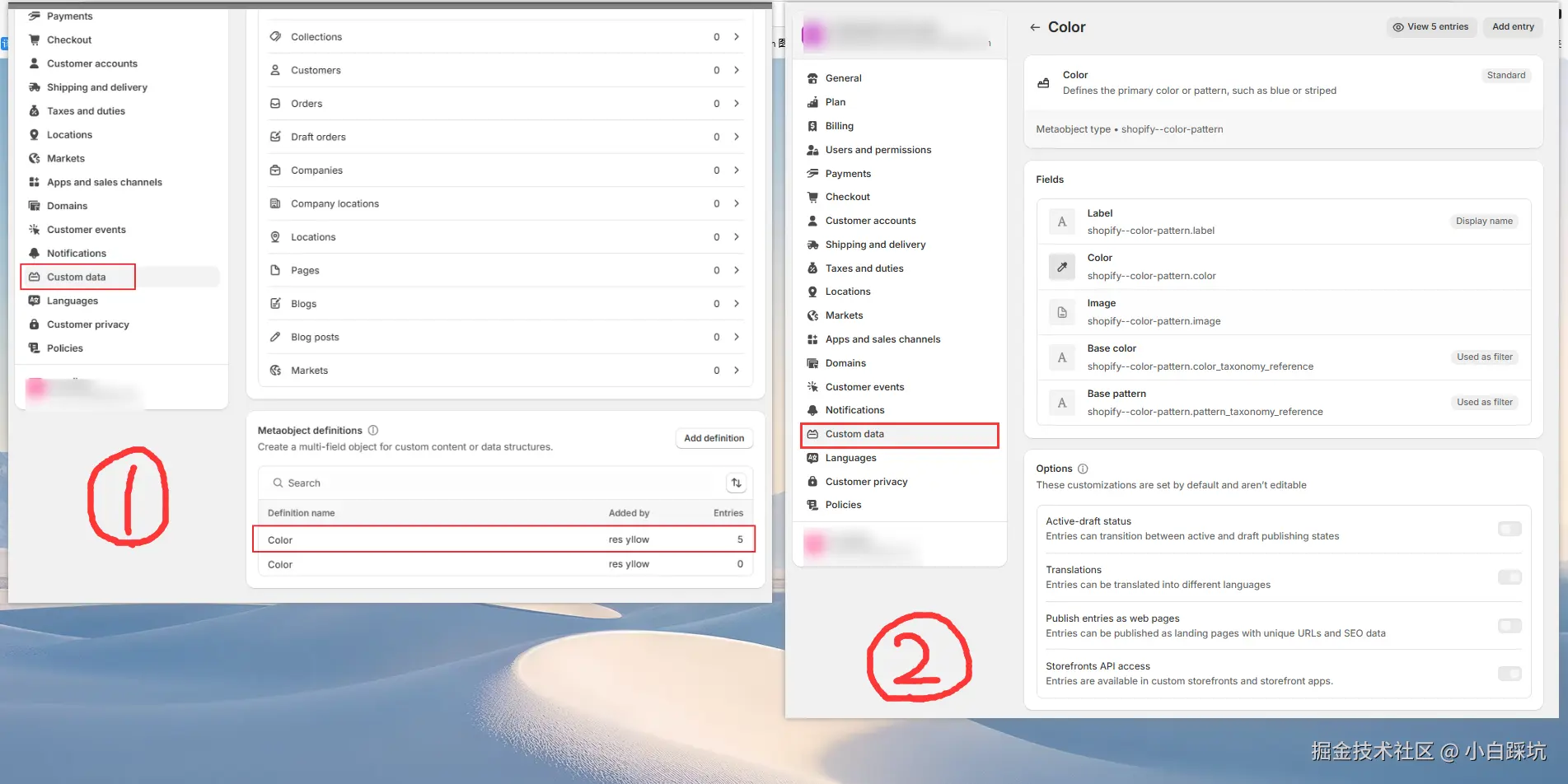Click the View 5 entries button
This screenshot has height=784, width=1568.
click(x=1430, y=27)
